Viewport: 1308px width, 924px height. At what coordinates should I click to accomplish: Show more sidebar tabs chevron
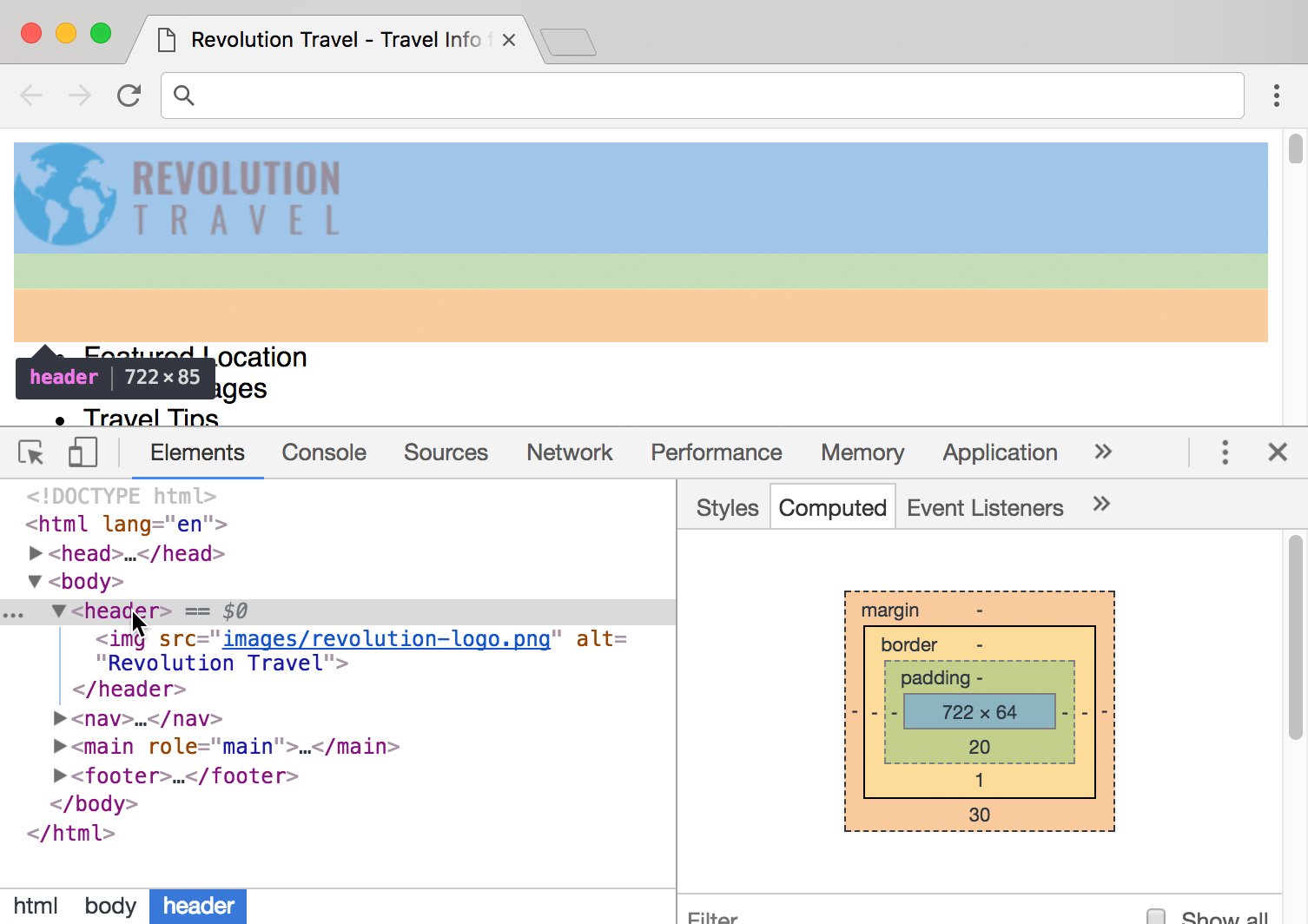click(1100, 505)
